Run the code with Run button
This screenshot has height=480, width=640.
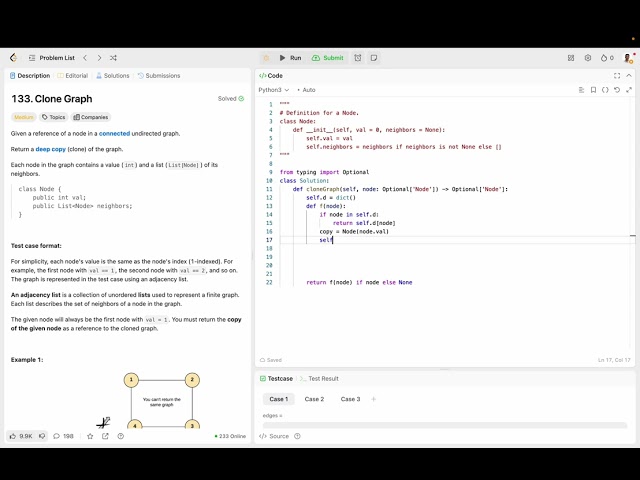coord(290,58)
